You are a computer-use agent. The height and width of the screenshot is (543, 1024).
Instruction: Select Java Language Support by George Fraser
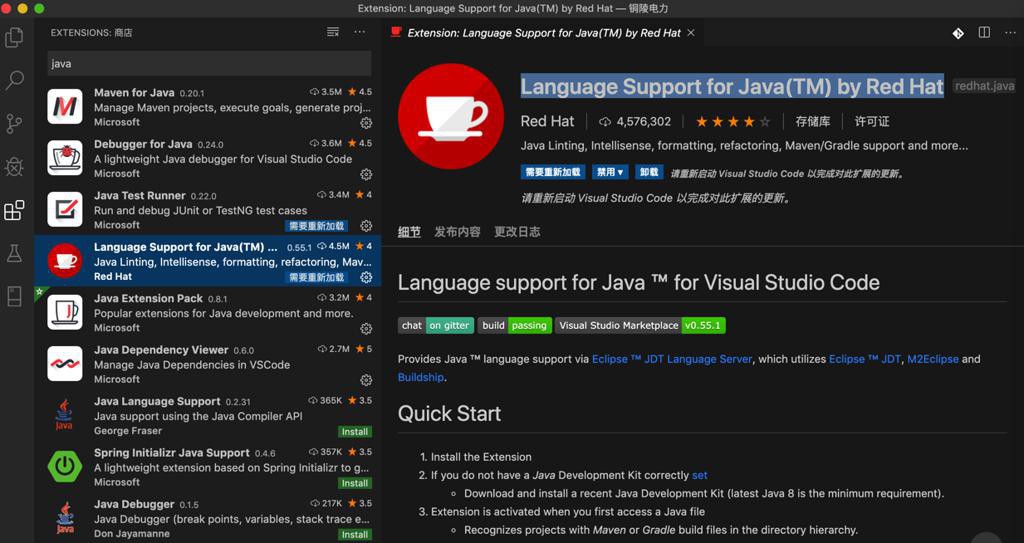pyautogui.click(x=208, y=416)
